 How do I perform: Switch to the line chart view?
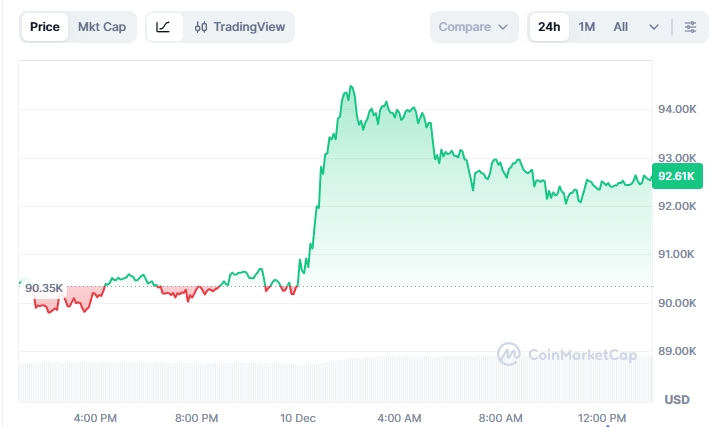coord(163,27)
